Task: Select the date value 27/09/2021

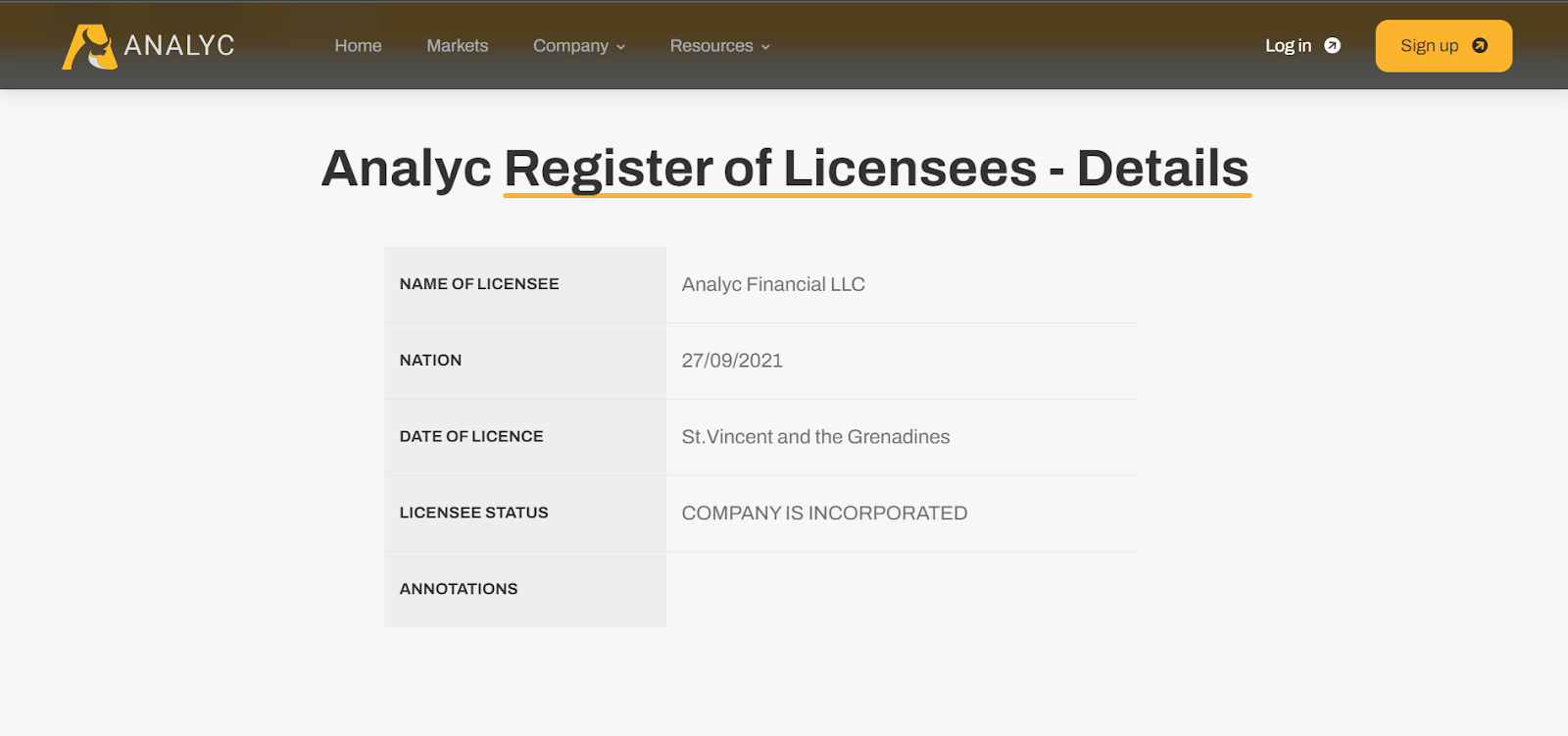Action: tap(732, 361)
